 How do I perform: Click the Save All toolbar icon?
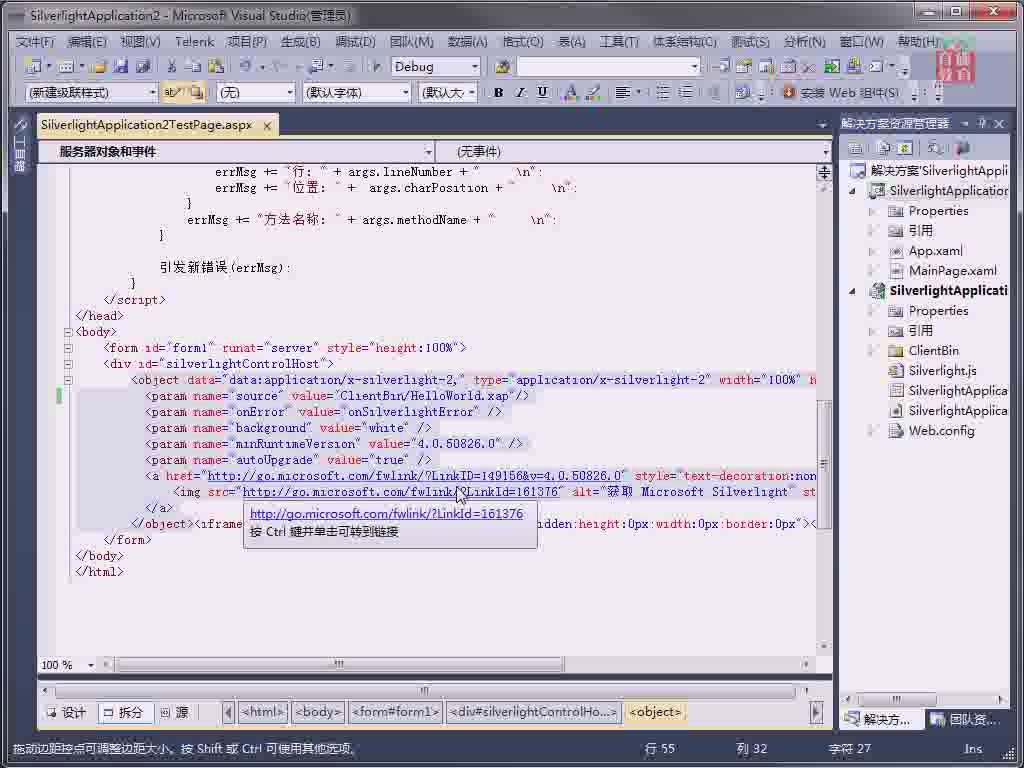(142, 66)
